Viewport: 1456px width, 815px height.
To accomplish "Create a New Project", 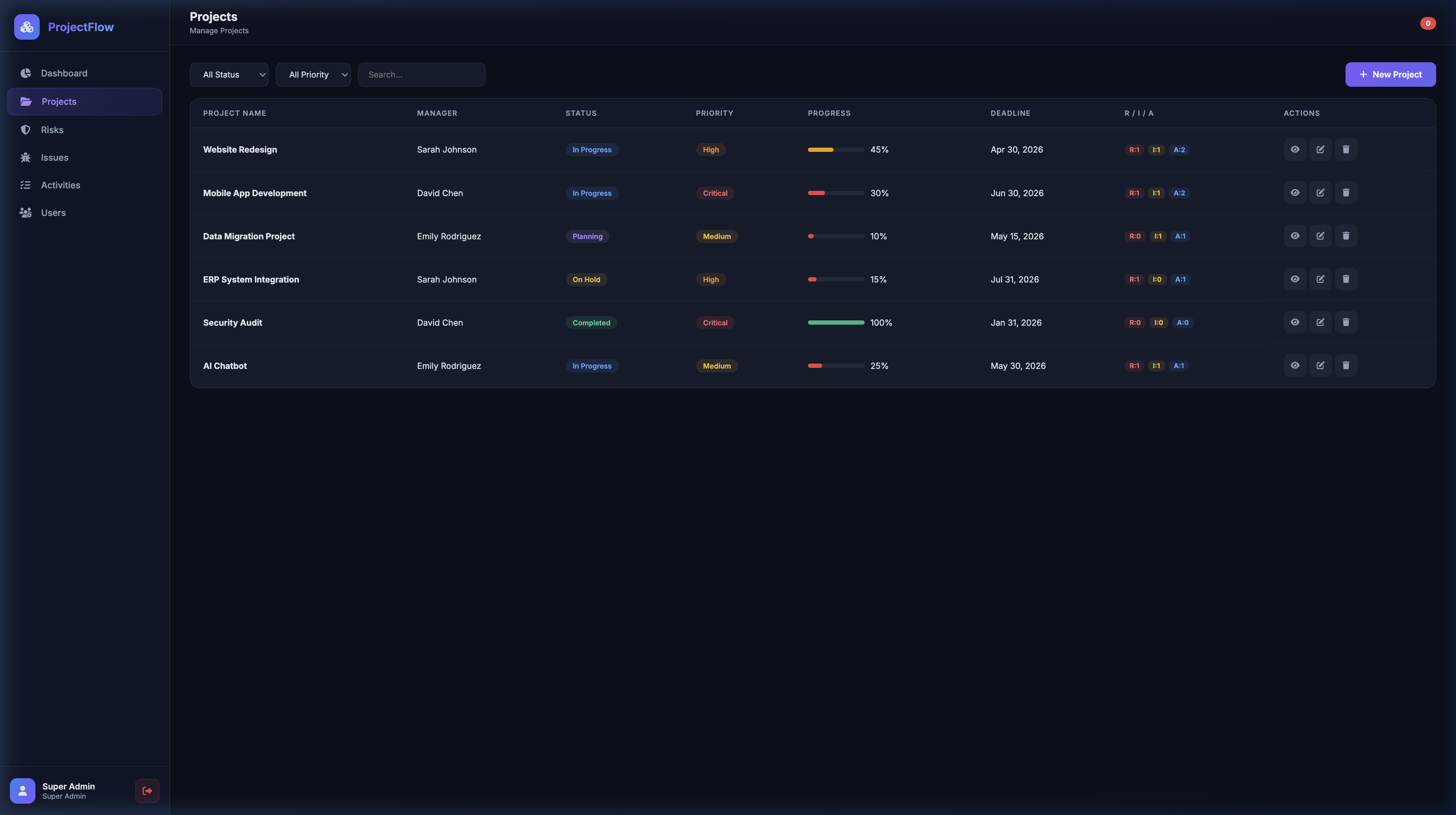I will [x=1390, y=75].
